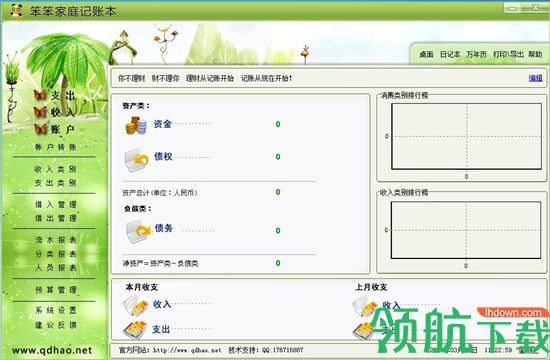Open 系统设置 in the sidebar
The image size is (550, 360).
coord(56,311)
